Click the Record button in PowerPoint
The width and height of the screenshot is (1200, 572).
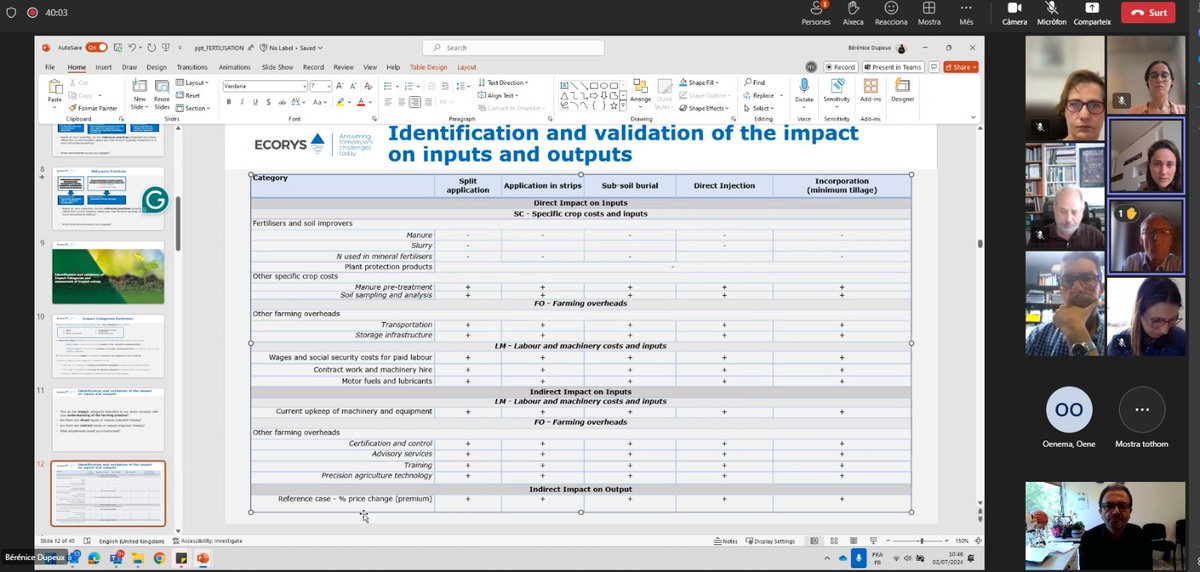[x=840, y=67]
